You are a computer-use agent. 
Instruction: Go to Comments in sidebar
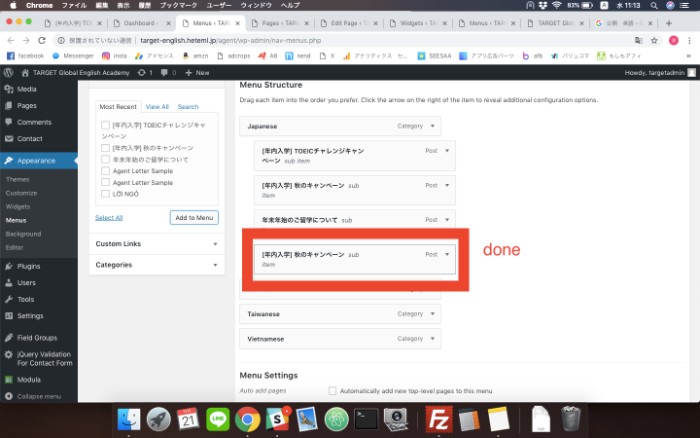point(34,122)
